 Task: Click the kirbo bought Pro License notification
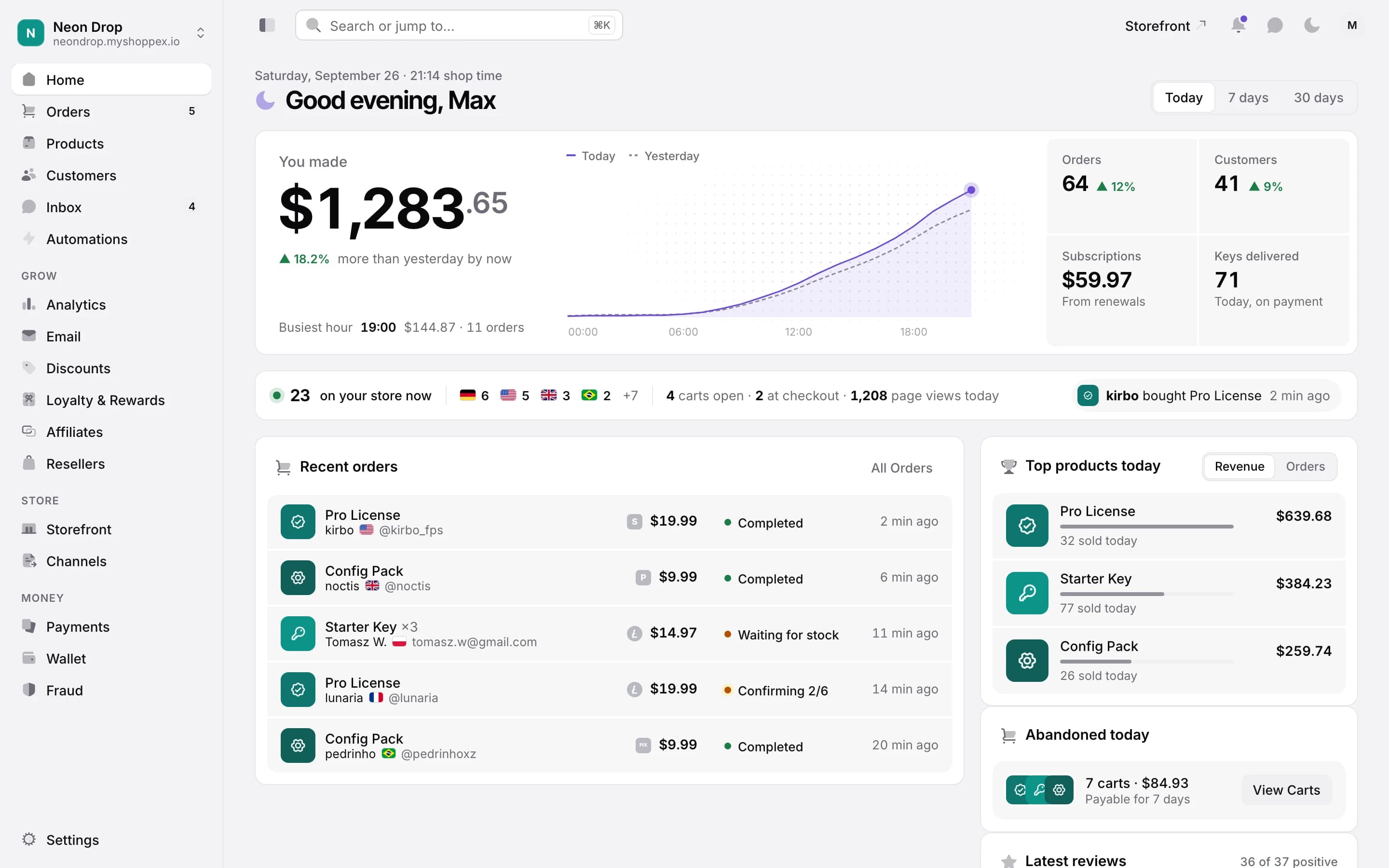tap(1206, 395)
